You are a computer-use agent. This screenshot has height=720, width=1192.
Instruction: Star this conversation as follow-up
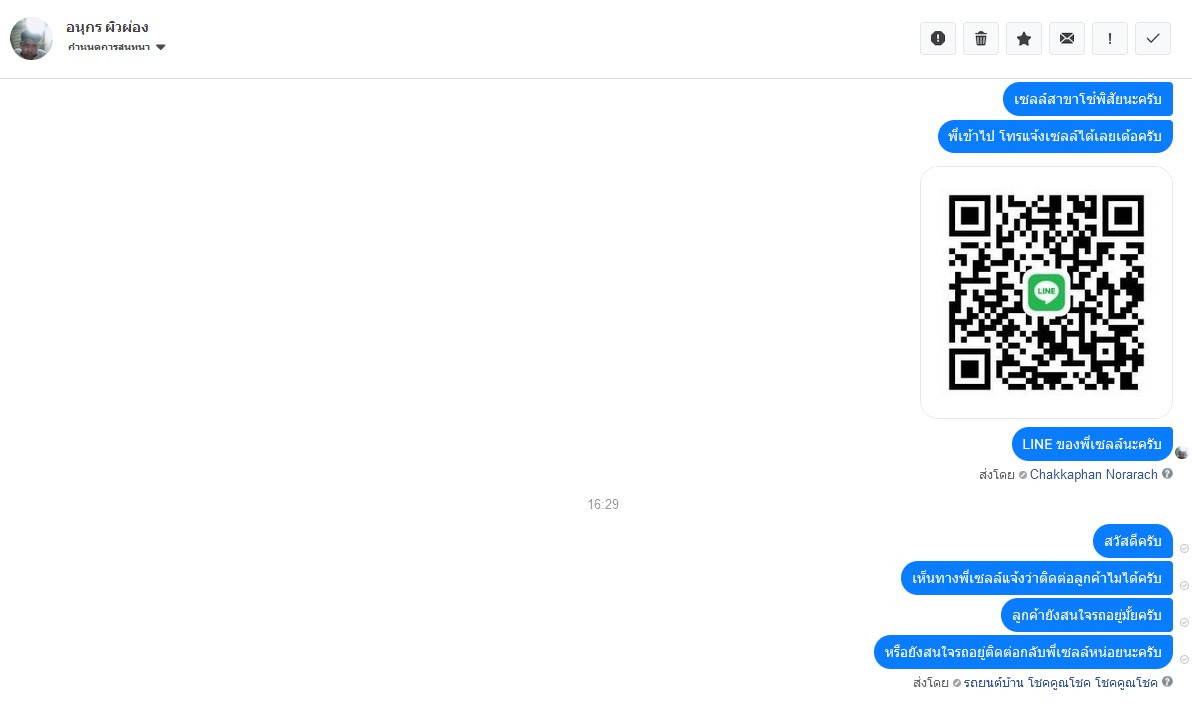pos(1024,38)
